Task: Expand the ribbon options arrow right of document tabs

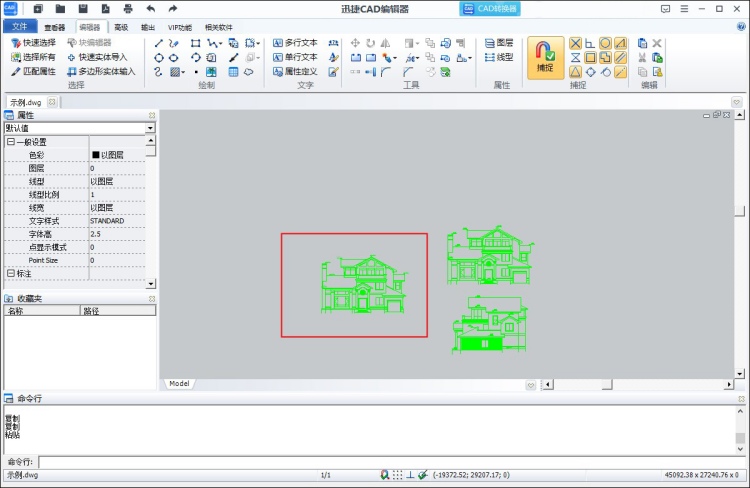Action: 737,102
